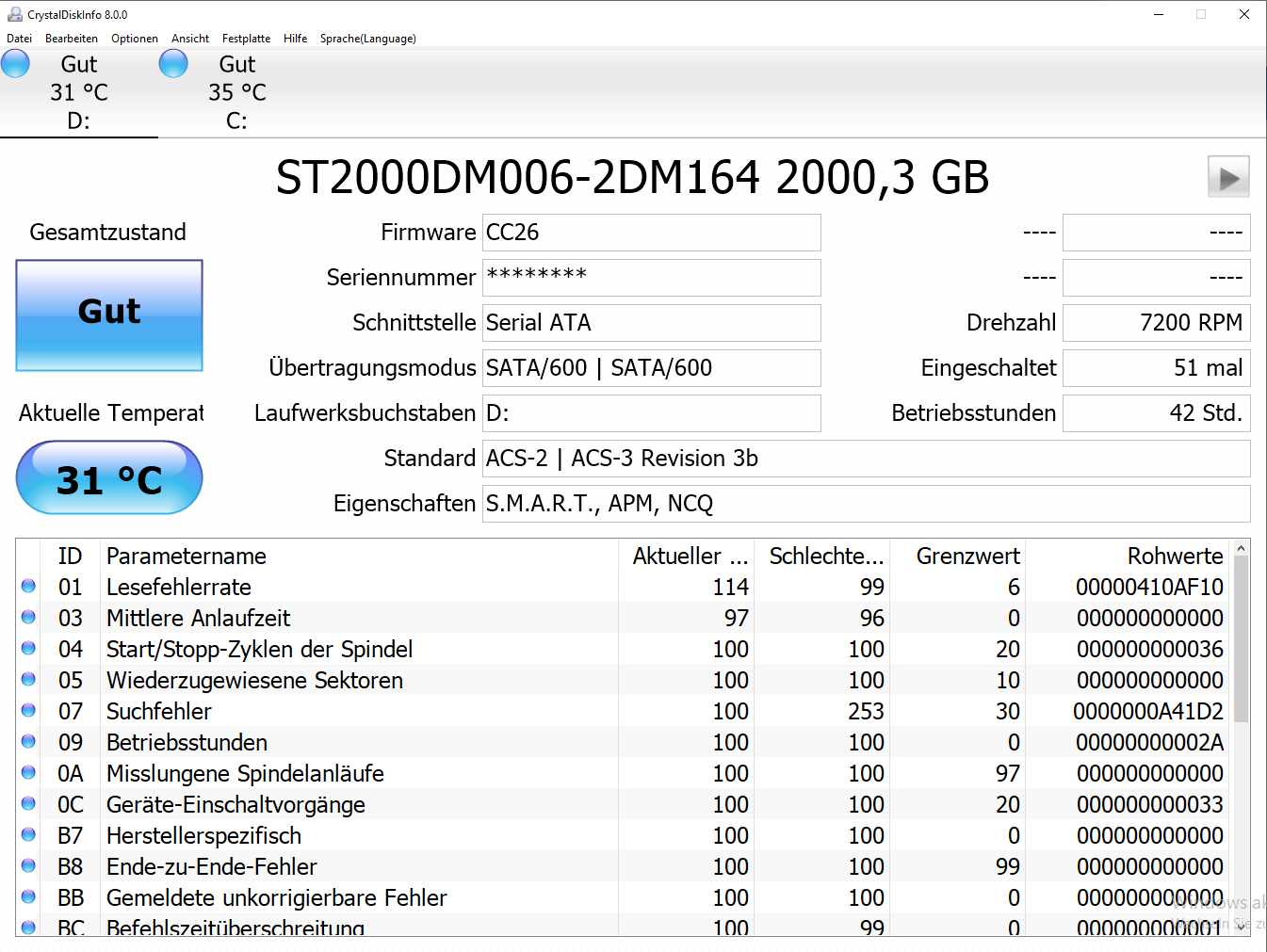Click the Parametername column header
The image size is (1267, 952).
click(x=359, y=556)
